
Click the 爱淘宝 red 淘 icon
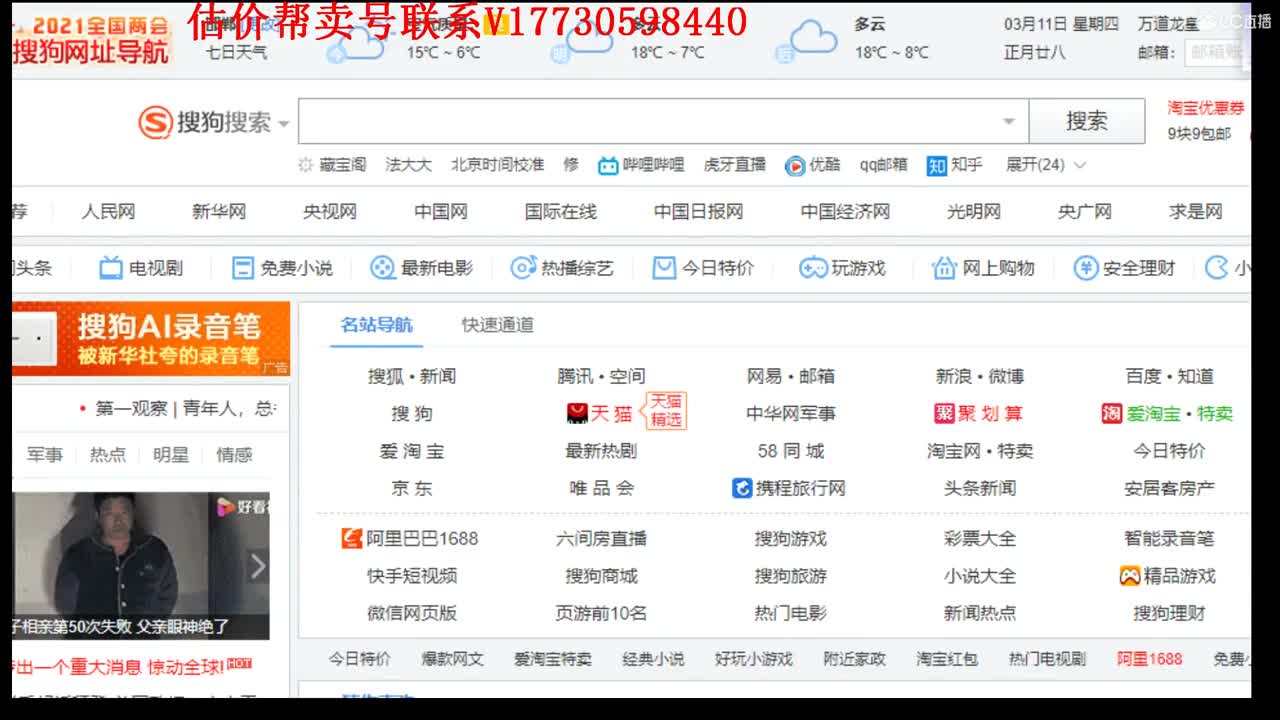(1112, 413)
